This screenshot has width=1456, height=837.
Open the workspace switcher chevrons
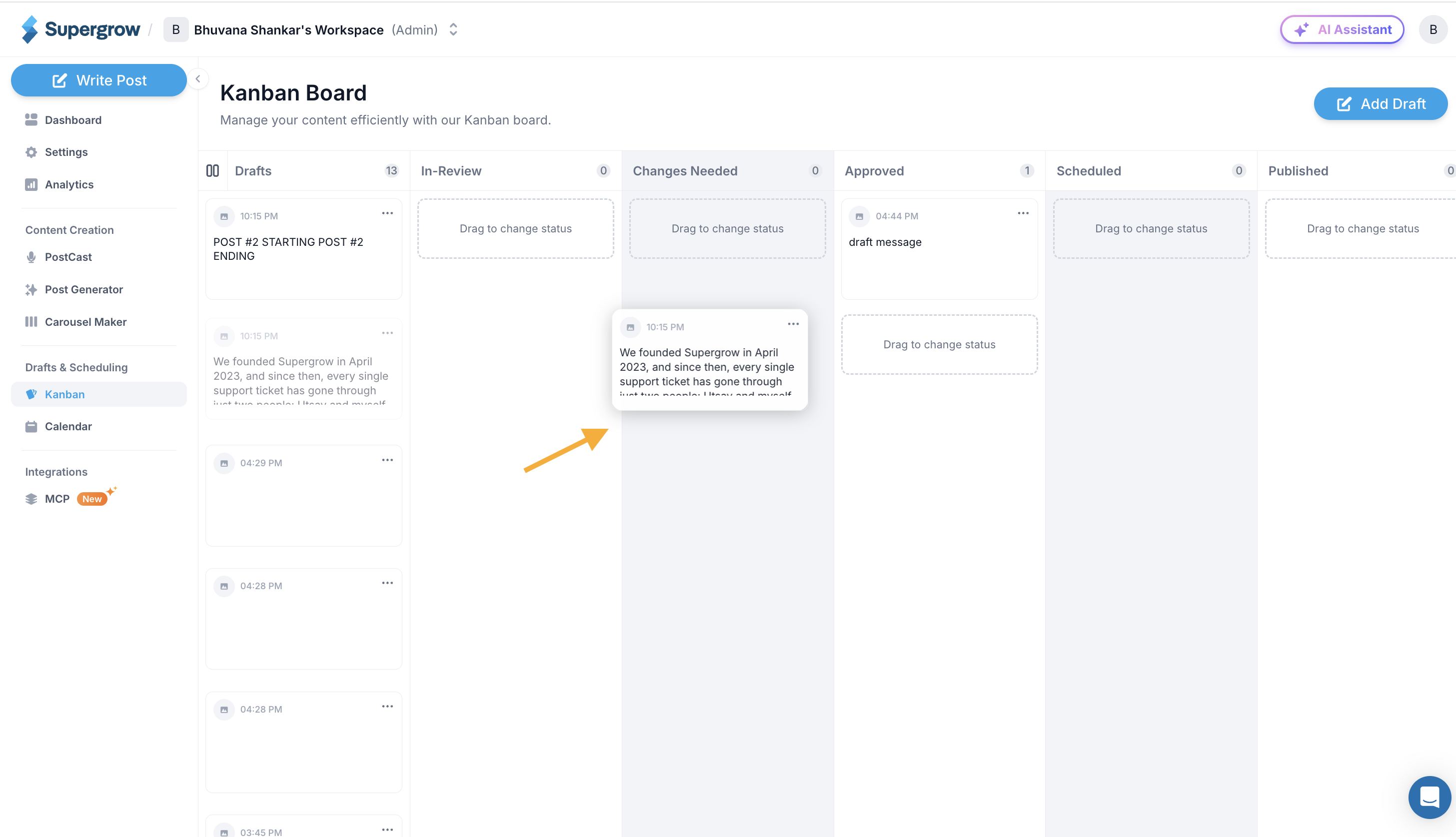(x=453, y=29)
